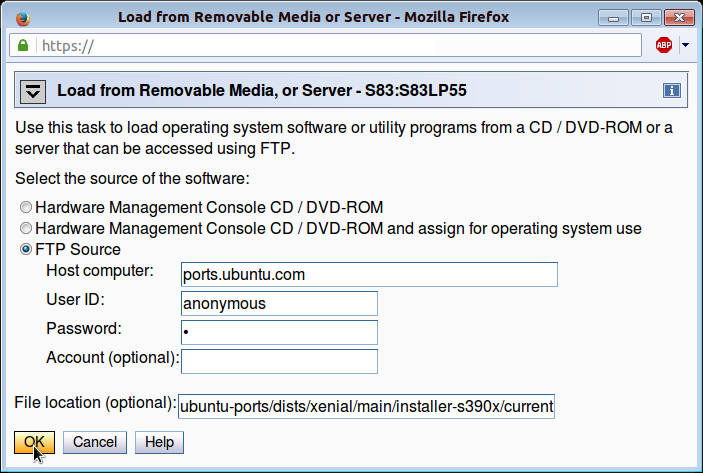Expand the task header triangle menu
The width and height of the screenshot is (703, 473).
pos(35,91)
